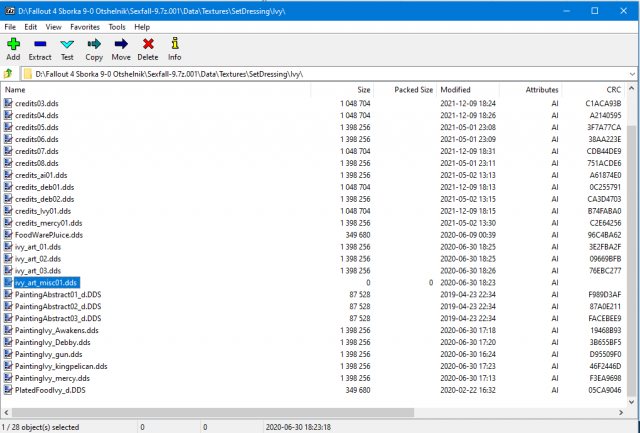Screen dimensions: 640x433
Task: Click the Copy toolbar icon
Action: click(94, 48)
